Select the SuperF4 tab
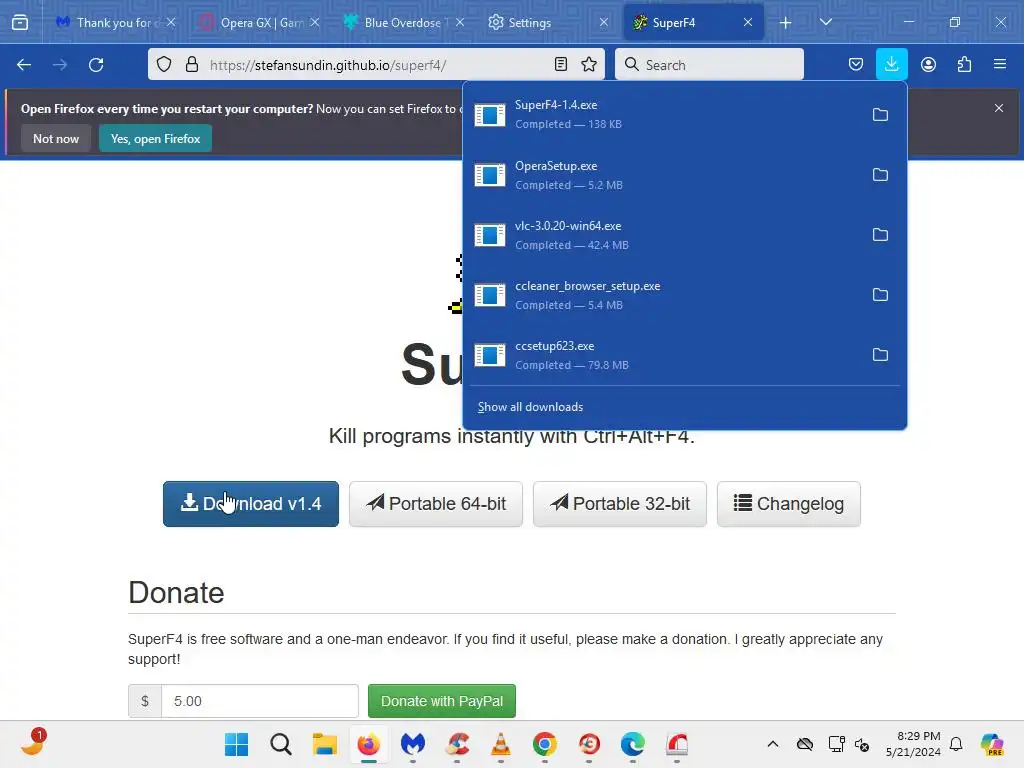 (692, 23)
